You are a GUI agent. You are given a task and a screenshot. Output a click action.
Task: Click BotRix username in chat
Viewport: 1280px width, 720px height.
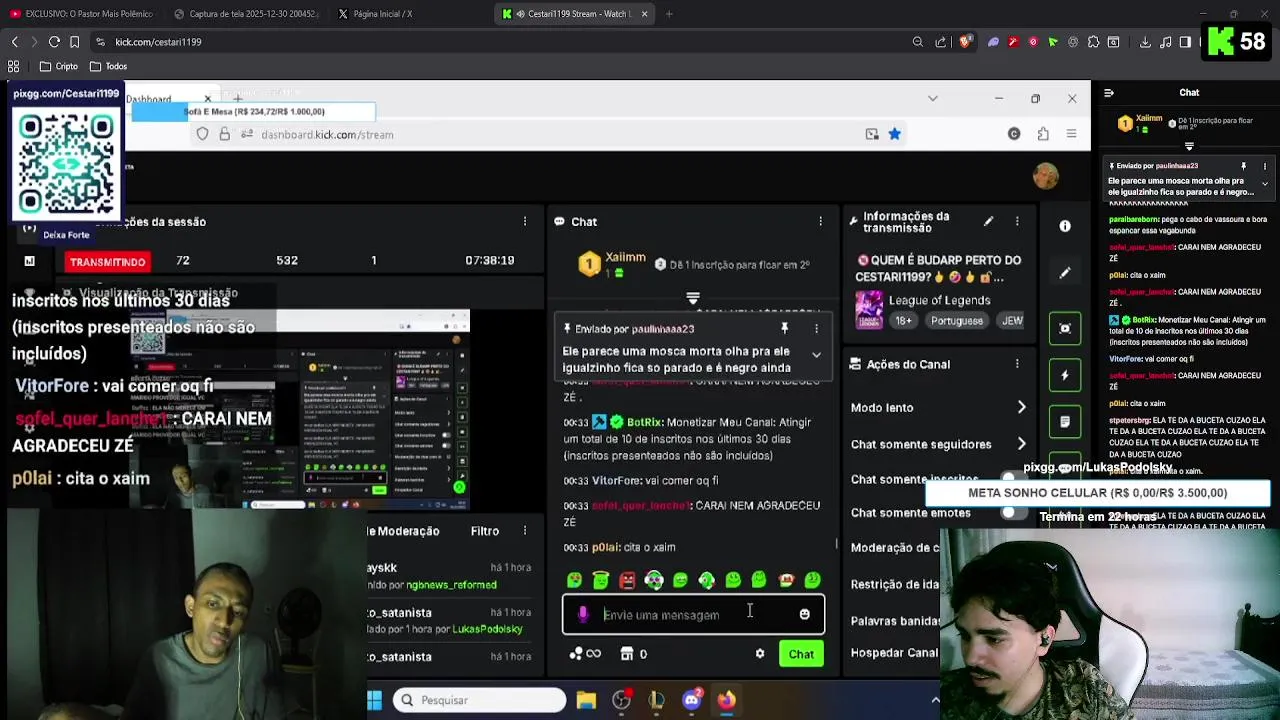(x=644, y=422)
